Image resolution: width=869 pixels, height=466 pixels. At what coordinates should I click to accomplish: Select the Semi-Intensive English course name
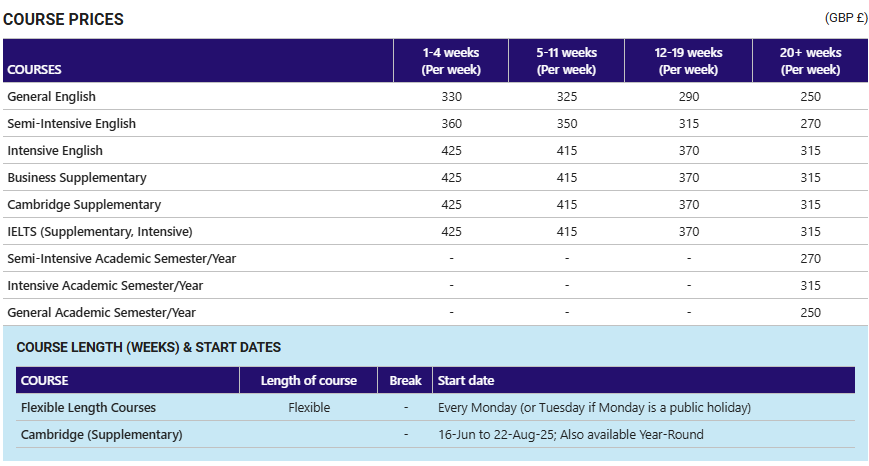pos(71,124)
